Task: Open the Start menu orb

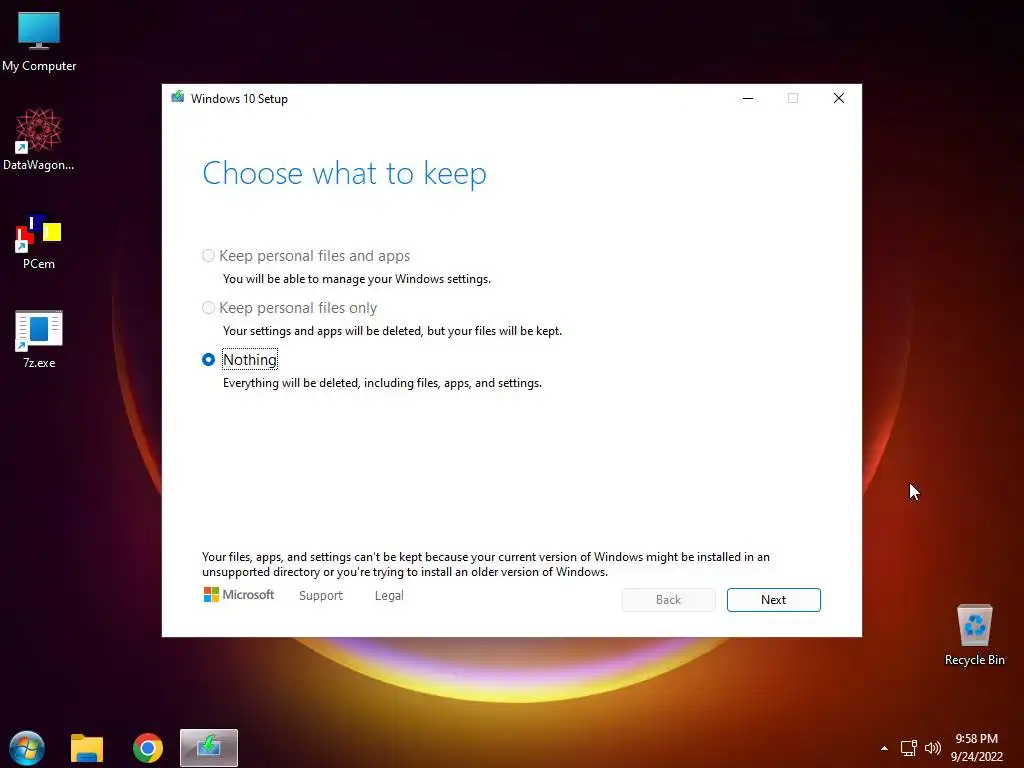Action: point(27,748)
